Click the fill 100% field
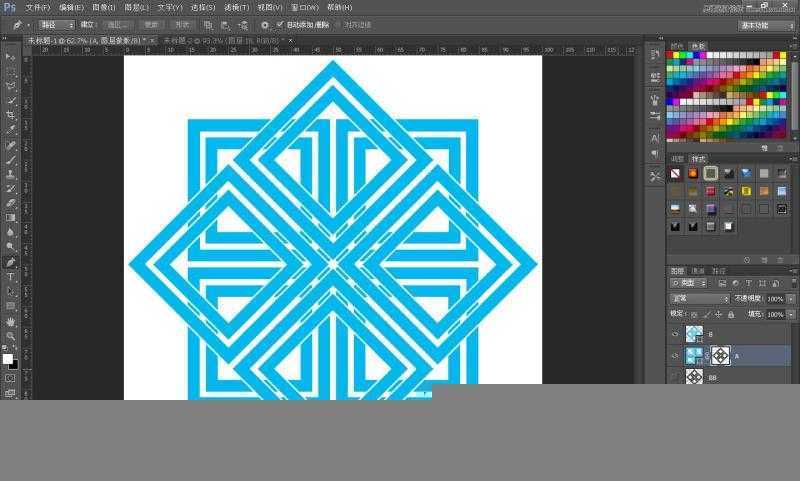Image resolution: width=800 pixels, height=481 pixels. coord(776,314)
